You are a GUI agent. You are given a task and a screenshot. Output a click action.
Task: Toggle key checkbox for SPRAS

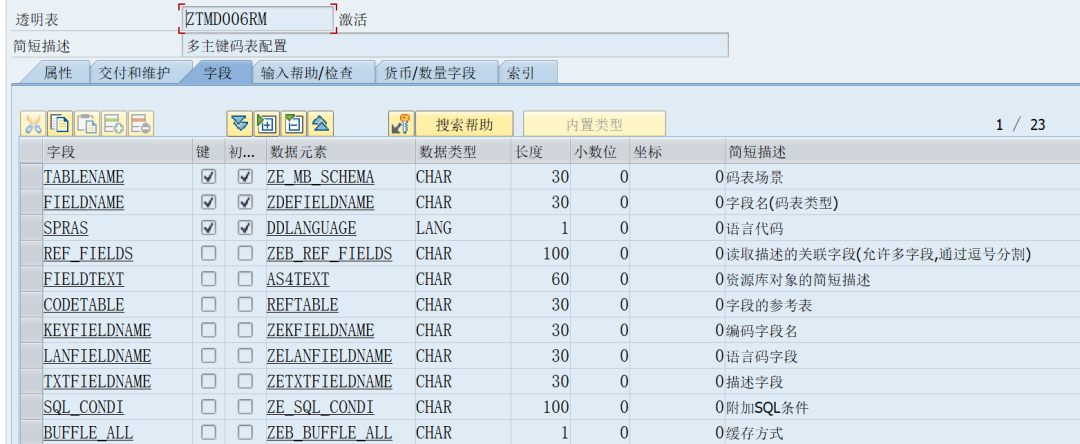[208, 228]
